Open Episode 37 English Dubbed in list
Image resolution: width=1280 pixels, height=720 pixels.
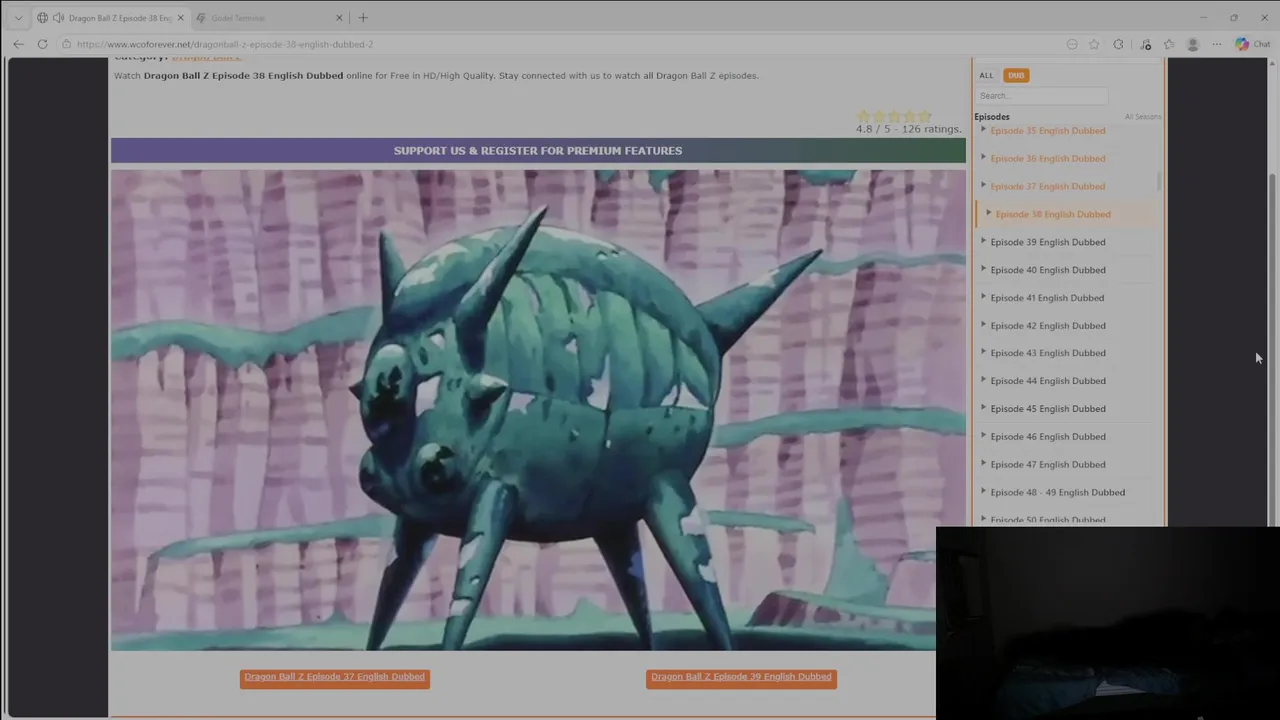click(1047, 186)
